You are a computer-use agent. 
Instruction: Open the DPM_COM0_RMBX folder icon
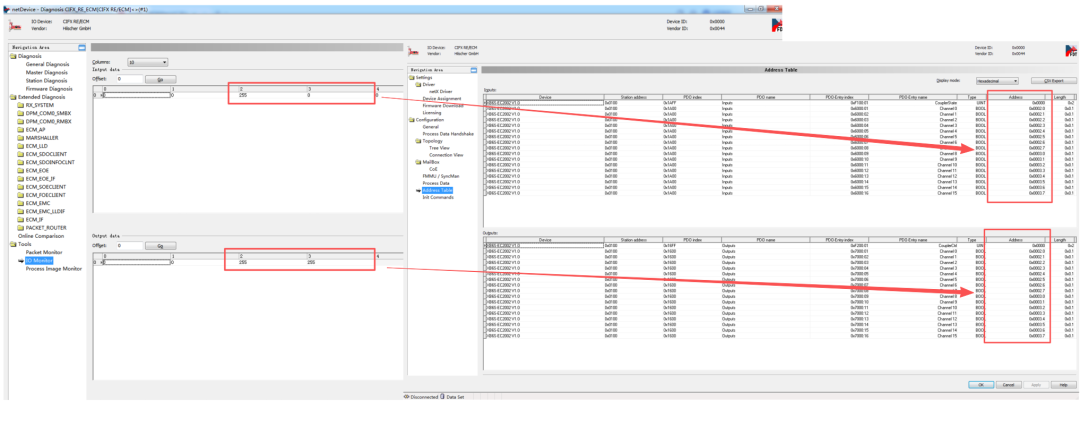click(21, 121)
